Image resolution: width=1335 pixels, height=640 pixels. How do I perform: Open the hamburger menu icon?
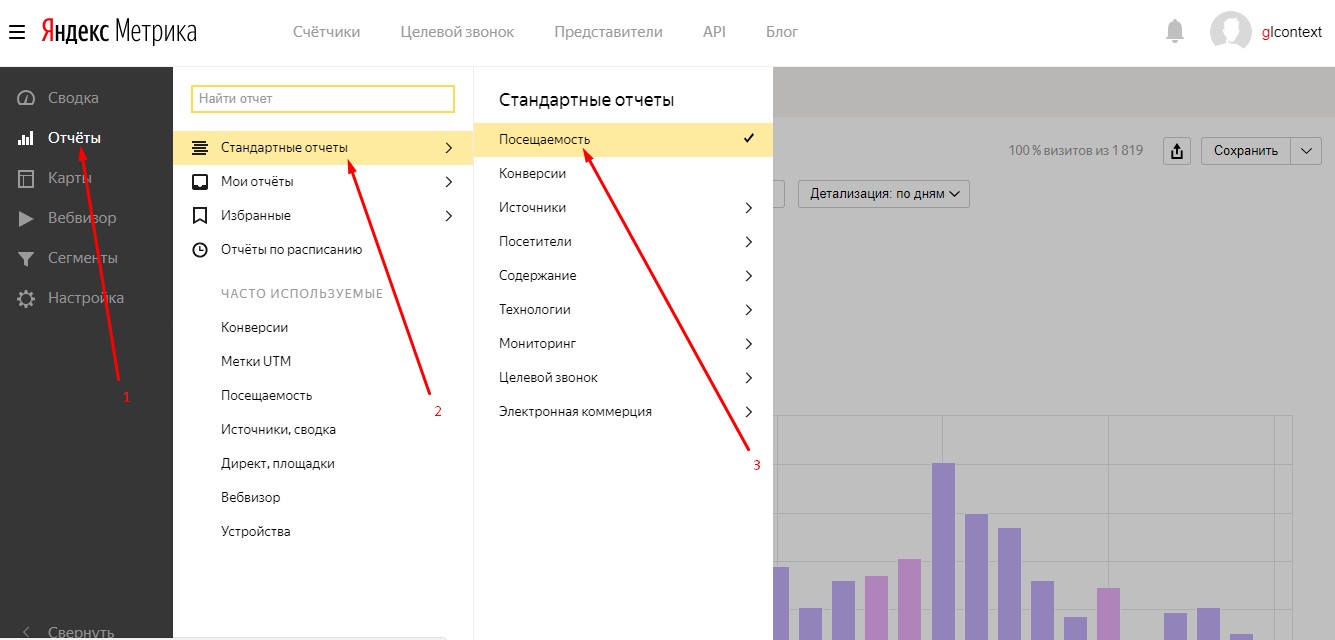[x=17, y=32]
